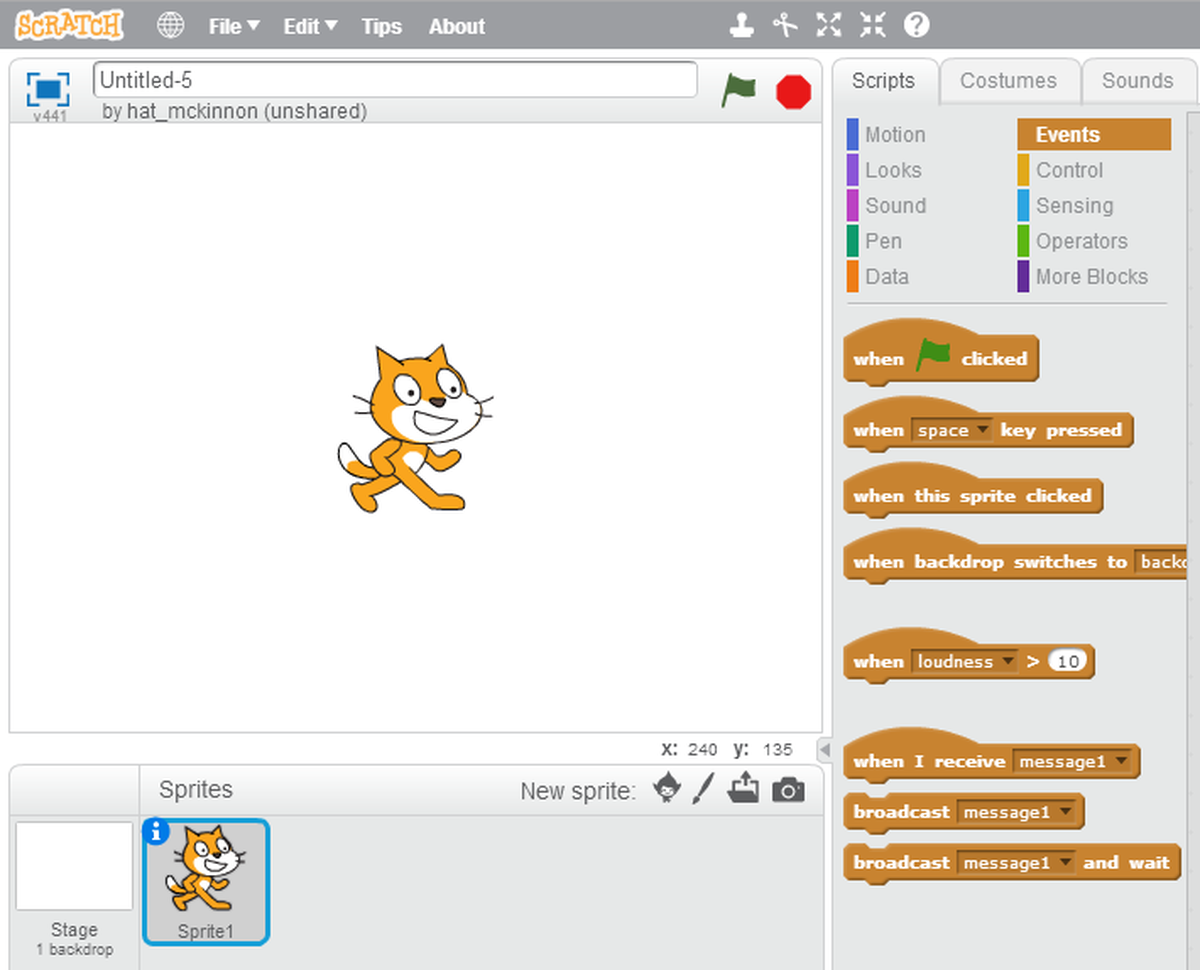Open the Tips menu item
Screen dimensions: 1200x970
click(381, 27)
